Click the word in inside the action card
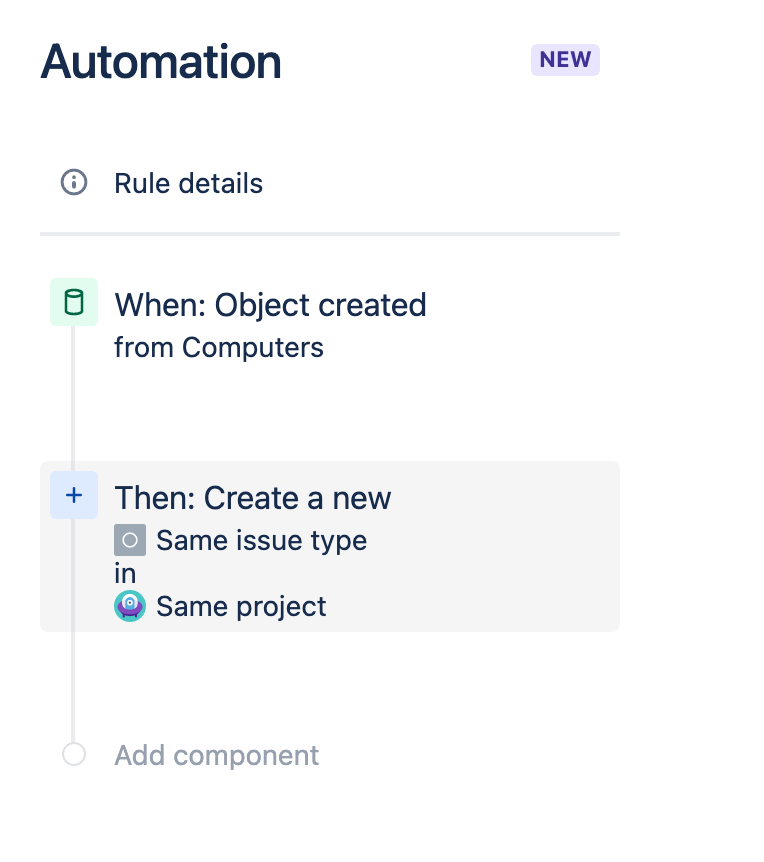The height and width of the screenshot is (862, 764). point(125,574)
